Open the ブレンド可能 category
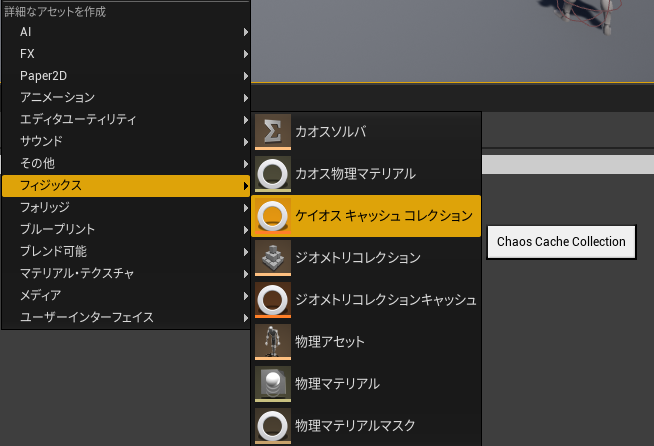654x446 pixels. click(x=126, y=252)
